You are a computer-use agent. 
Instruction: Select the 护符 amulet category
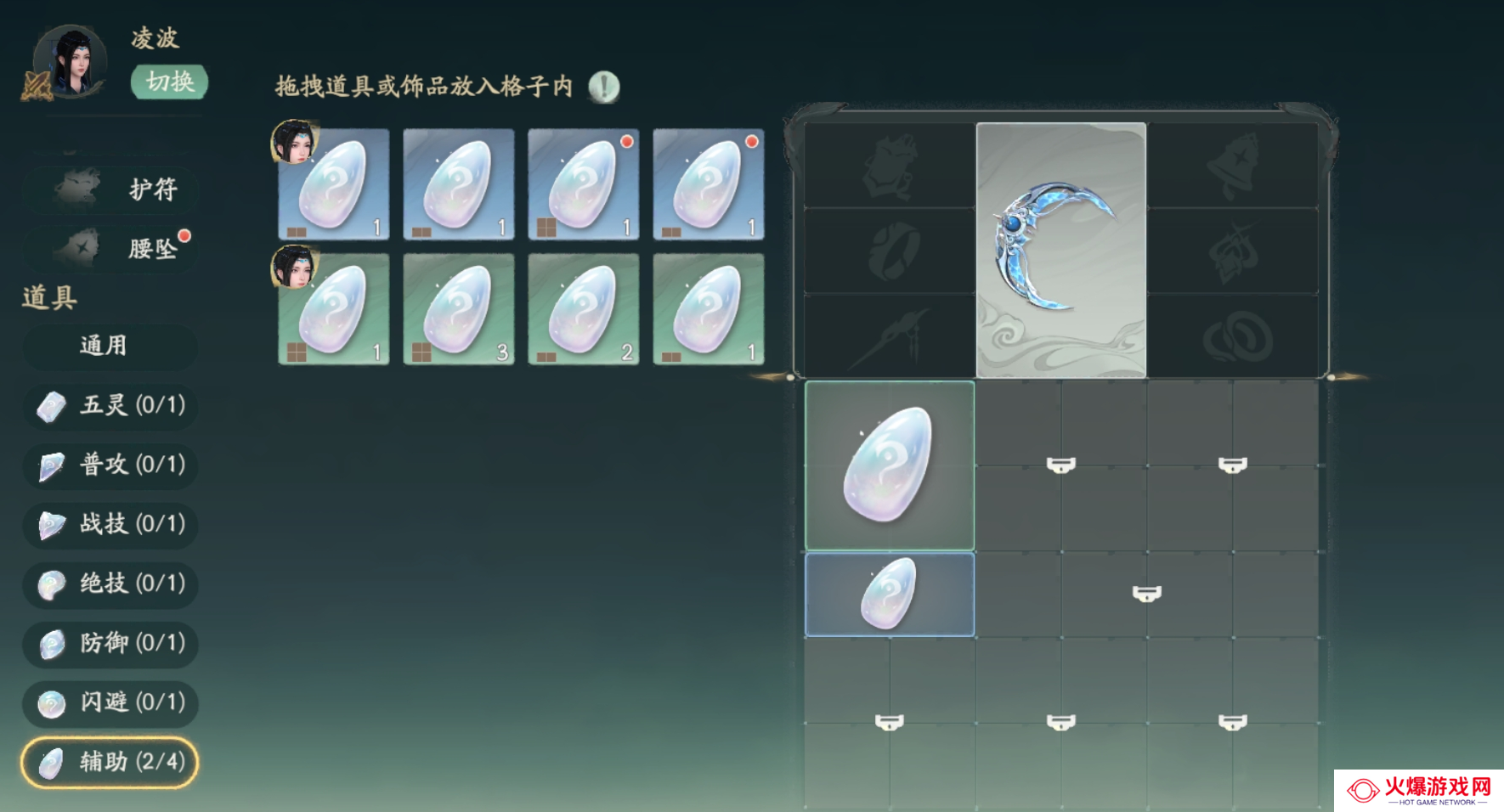coord(112,189)
